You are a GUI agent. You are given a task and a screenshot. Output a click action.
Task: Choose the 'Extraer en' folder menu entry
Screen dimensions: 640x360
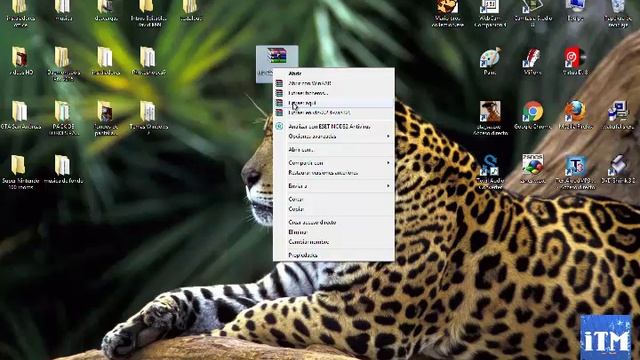coord(333,112)
